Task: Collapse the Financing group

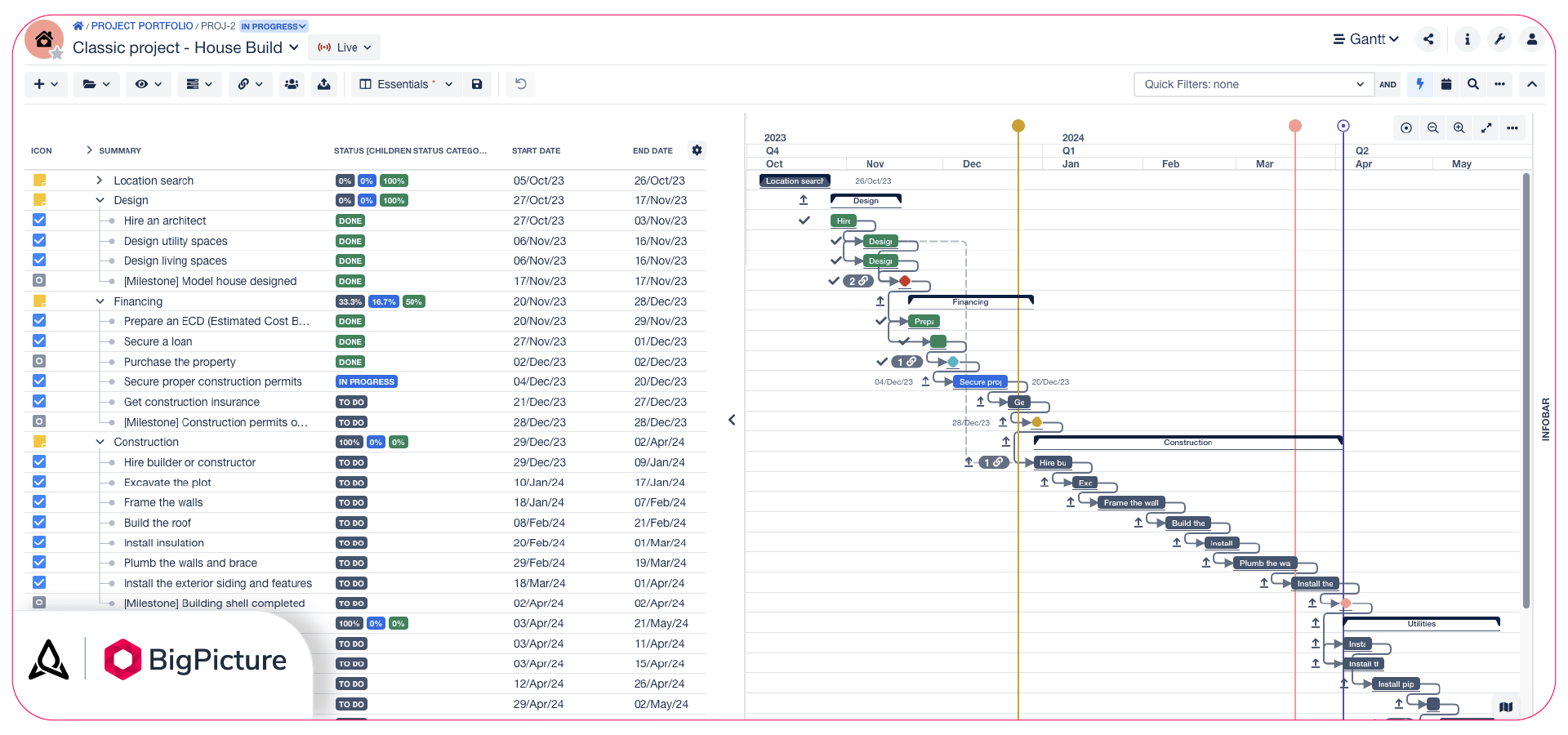Action: click(100, 301)
